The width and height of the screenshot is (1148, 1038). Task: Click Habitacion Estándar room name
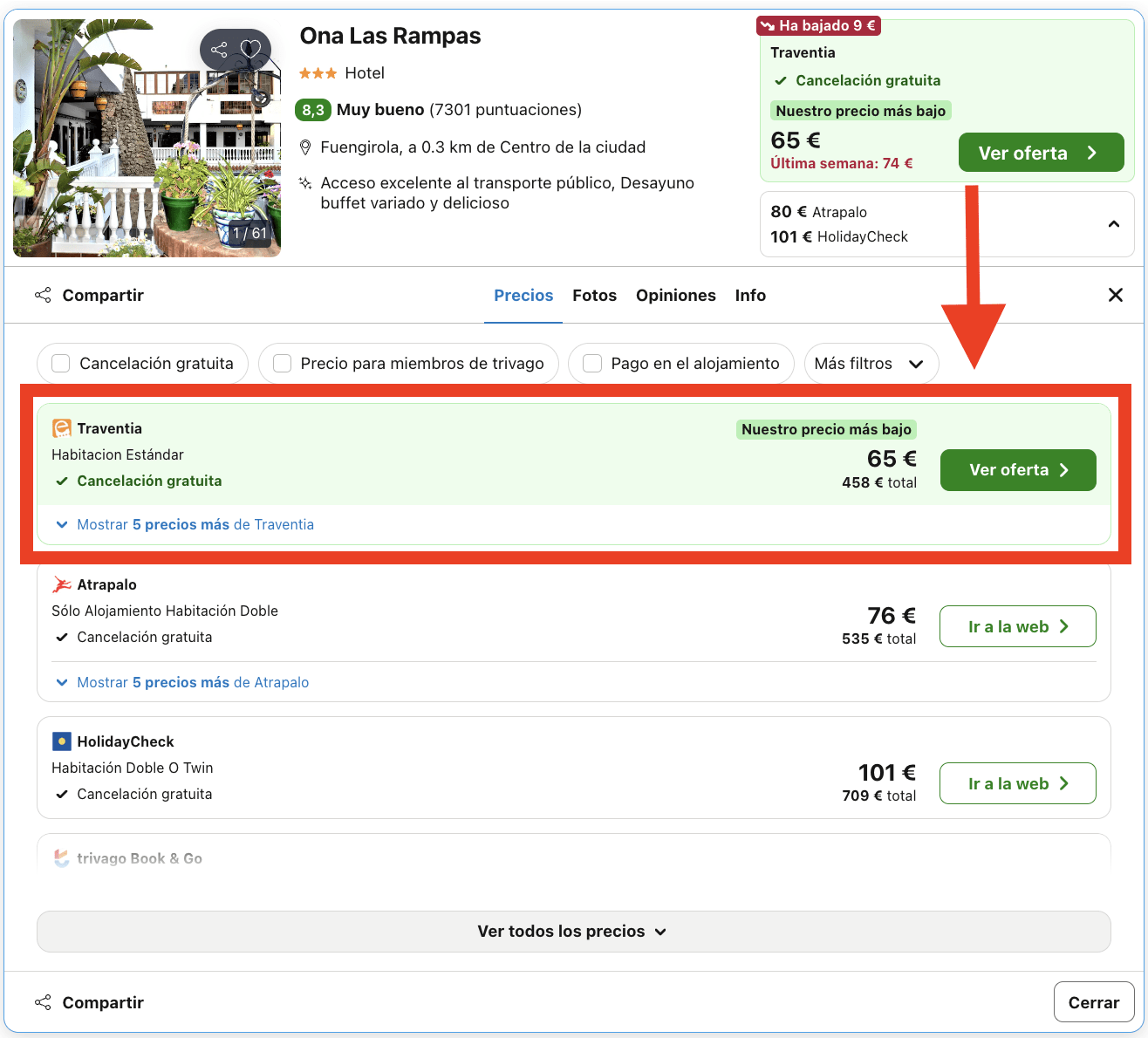click(118, 454)
